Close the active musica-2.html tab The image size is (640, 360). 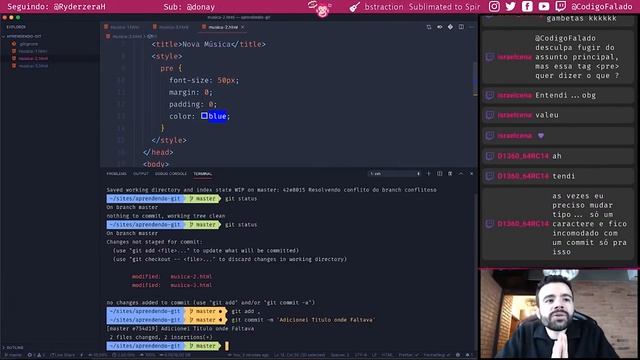[x=243, y=27]
